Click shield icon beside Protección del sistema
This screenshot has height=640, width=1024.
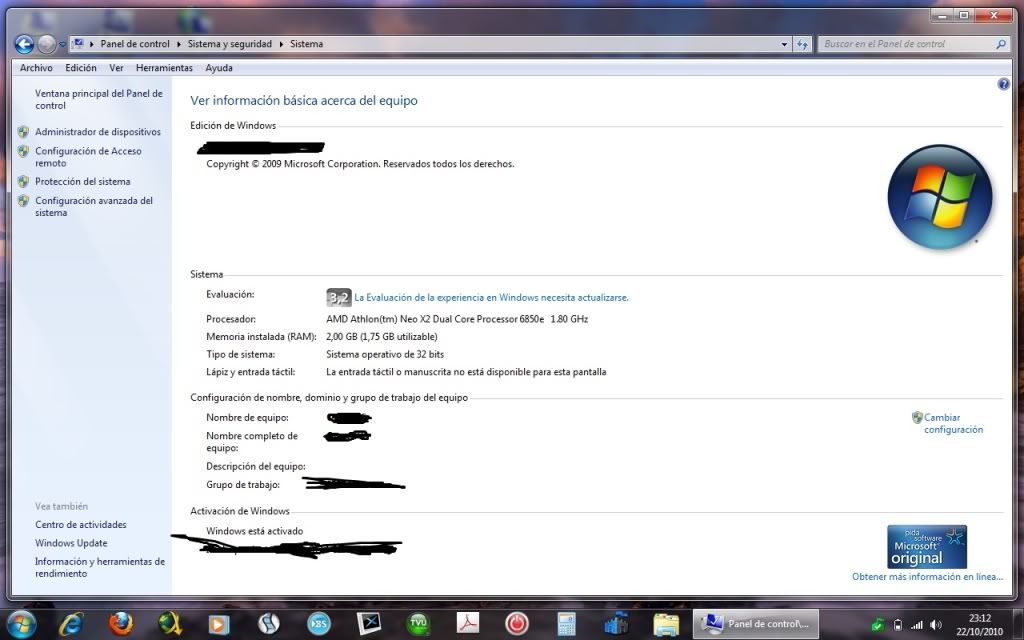click(x=24, y=182)
